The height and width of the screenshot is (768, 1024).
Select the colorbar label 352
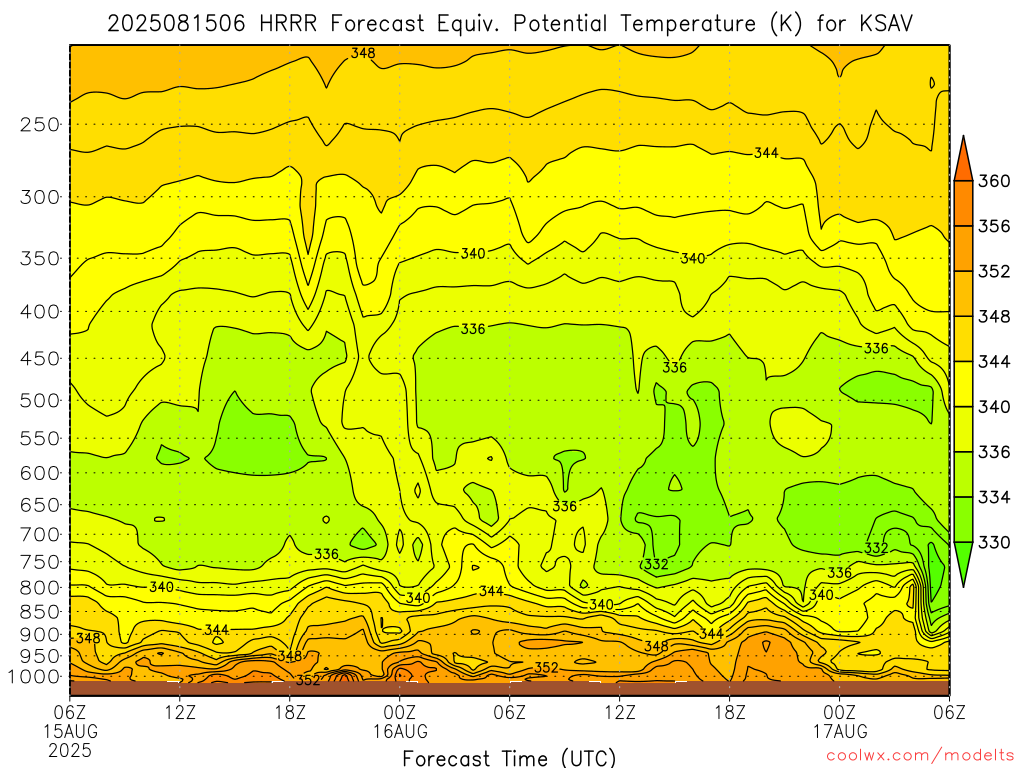(994, 271)
